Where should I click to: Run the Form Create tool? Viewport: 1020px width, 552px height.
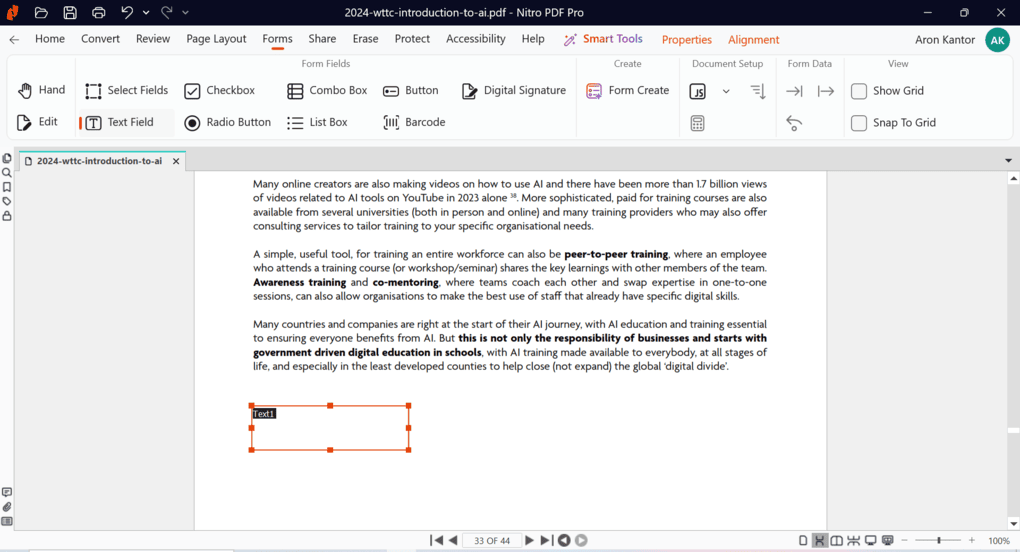(x=627, y=90)
